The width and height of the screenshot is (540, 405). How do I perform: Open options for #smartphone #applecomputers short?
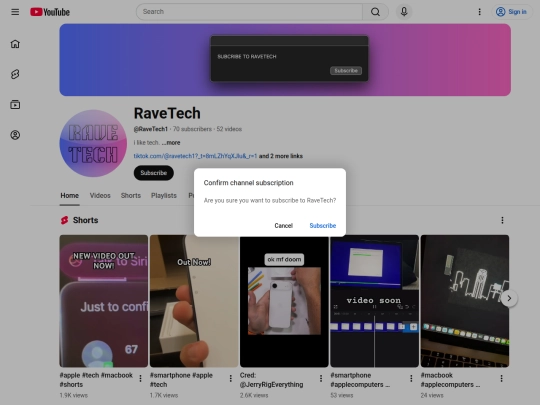pos(411,378)
